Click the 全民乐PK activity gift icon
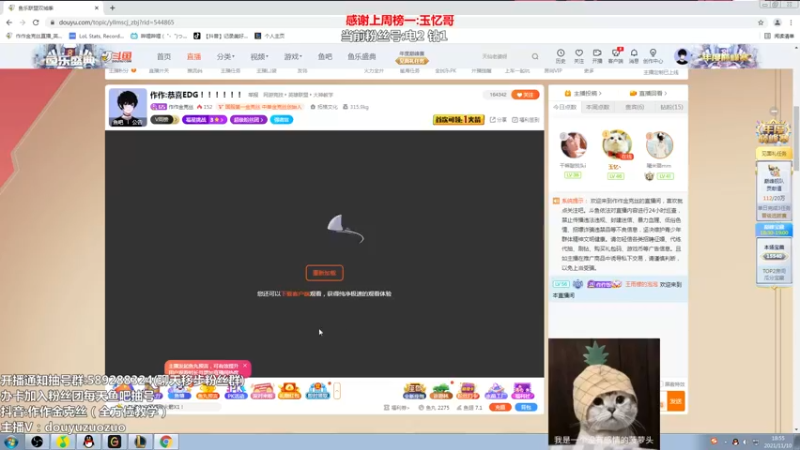The width and height of the screenshot is (800, 450). (236, 391)
